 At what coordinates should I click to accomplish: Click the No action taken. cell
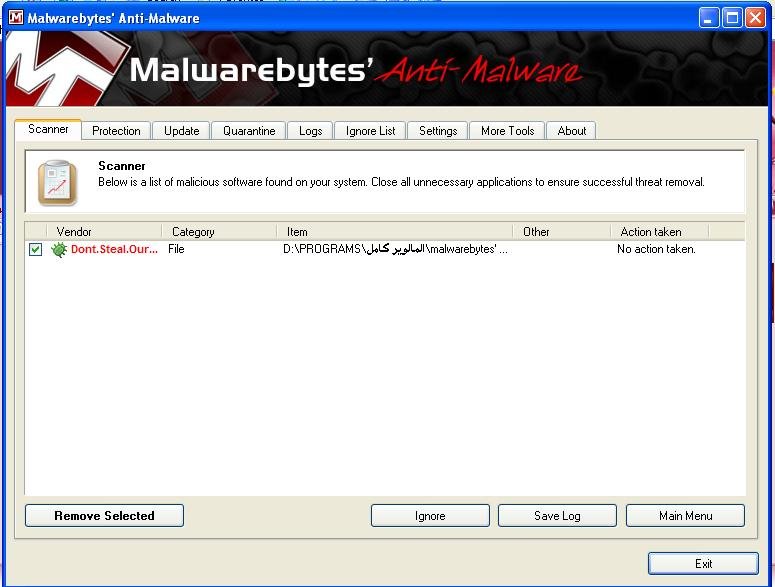point(656,249)
